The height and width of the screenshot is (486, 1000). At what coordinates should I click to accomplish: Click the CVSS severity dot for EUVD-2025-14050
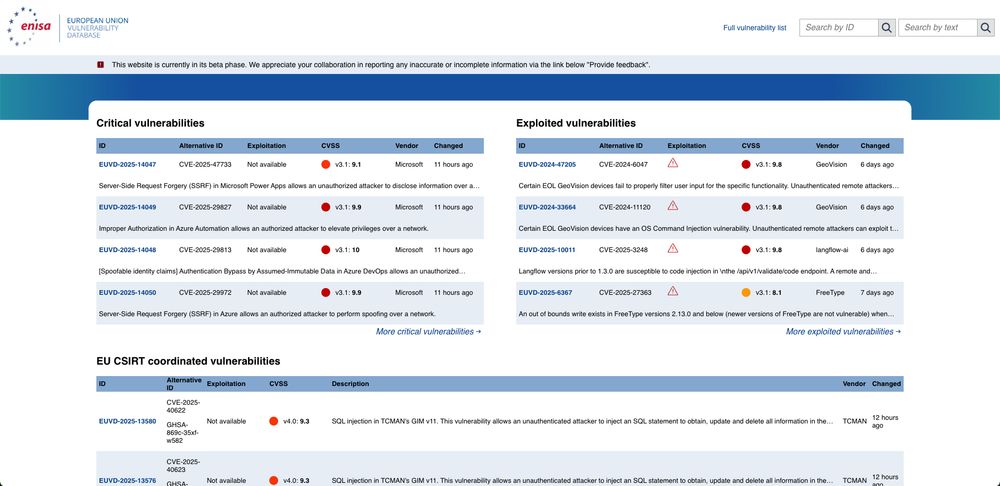[x=325, y=293]
